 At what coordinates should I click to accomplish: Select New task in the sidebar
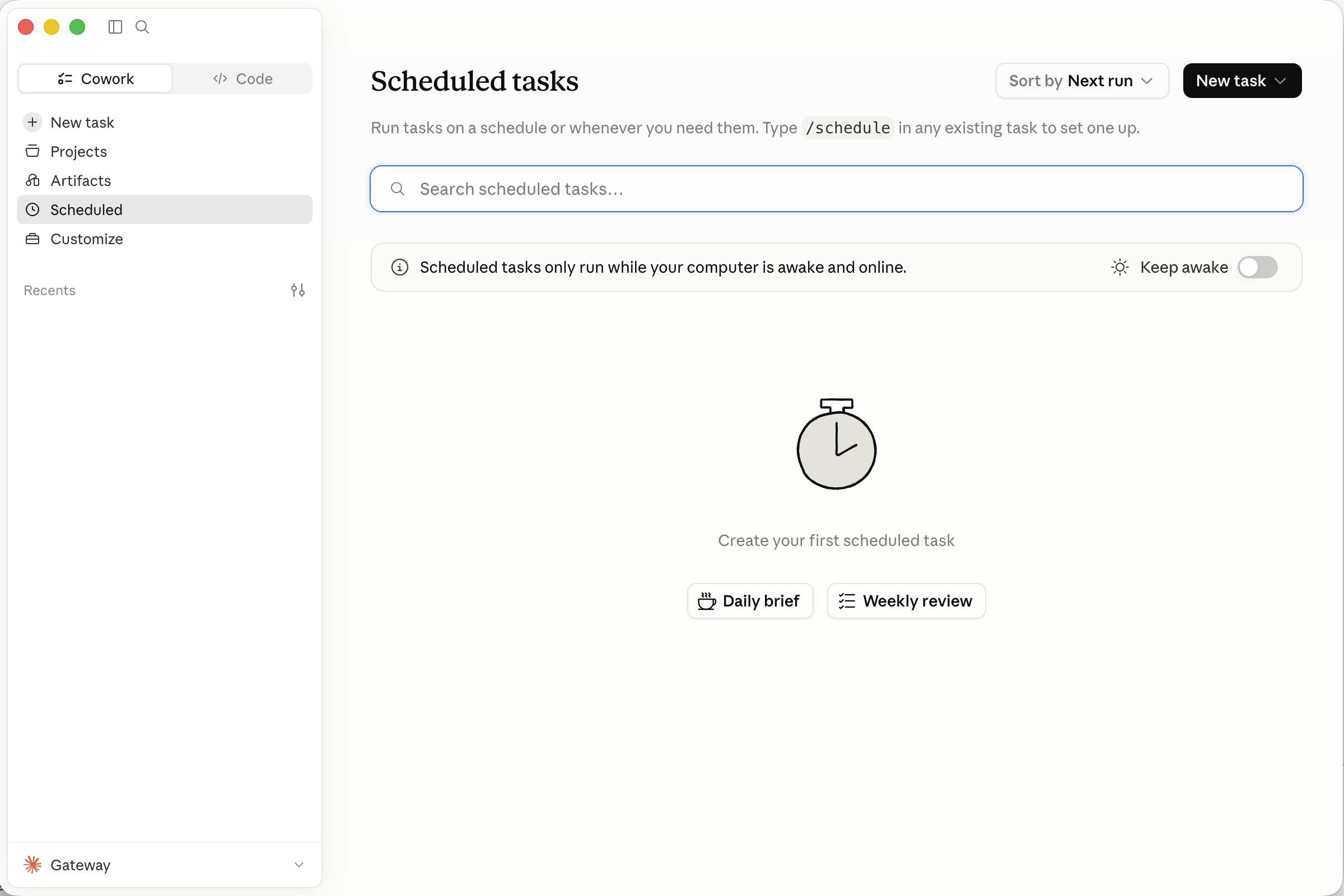tap(165, 122)
